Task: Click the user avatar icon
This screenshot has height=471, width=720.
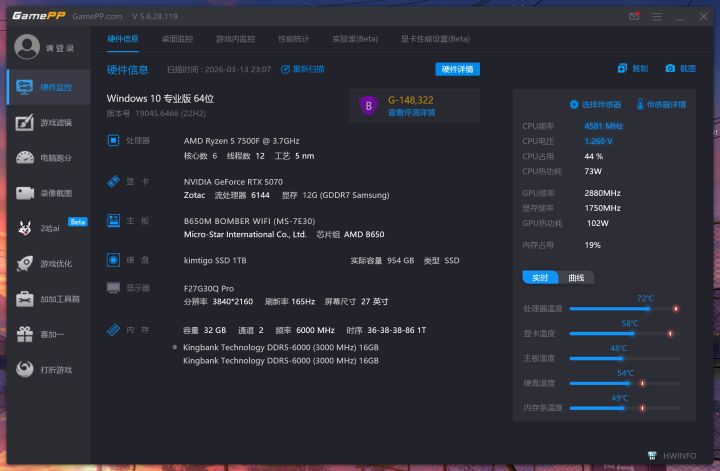Action: 27,47
